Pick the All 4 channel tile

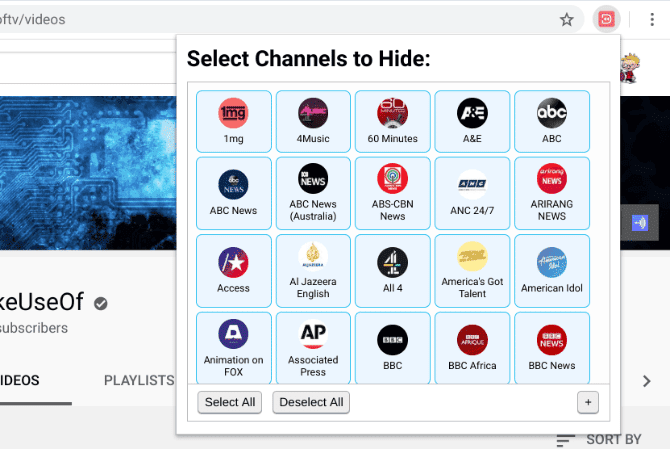(x=393, y=271)
